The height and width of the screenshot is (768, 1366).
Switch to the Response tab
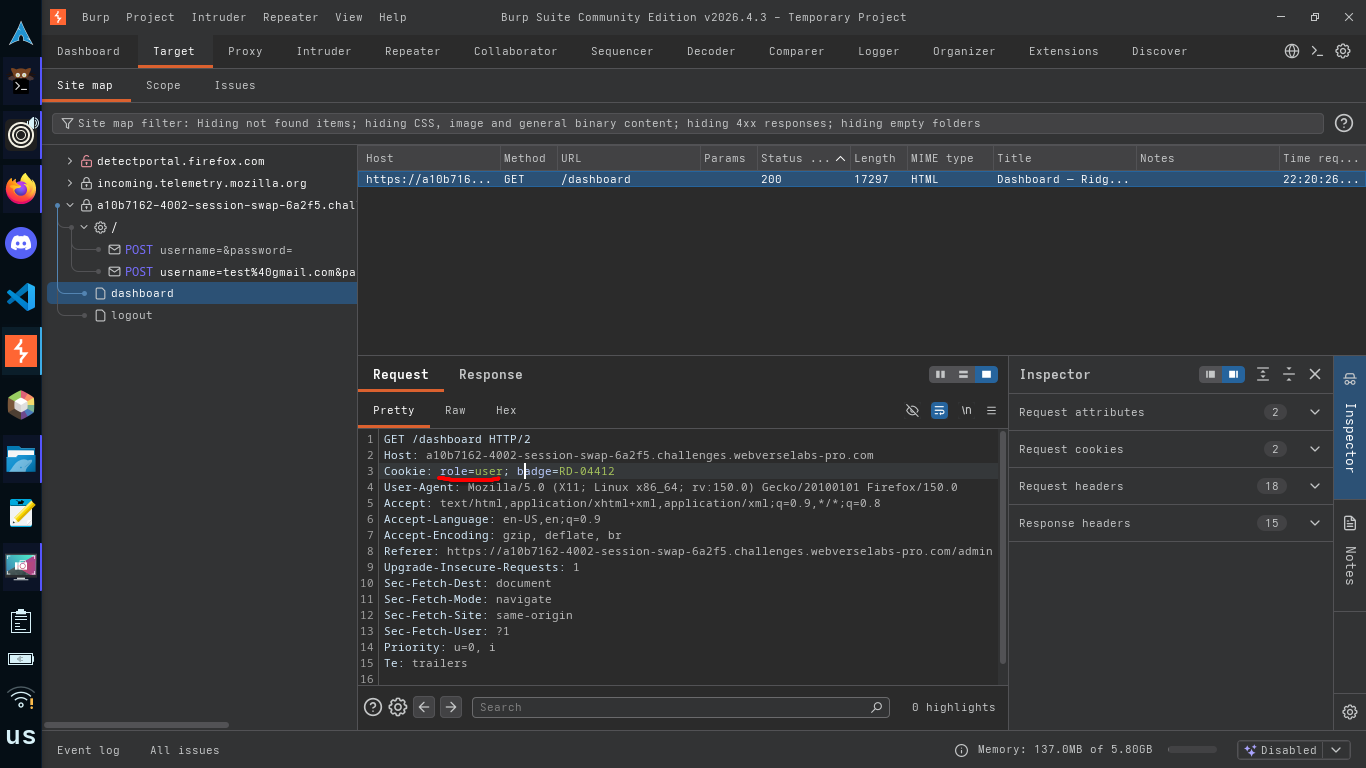[490, 375]
